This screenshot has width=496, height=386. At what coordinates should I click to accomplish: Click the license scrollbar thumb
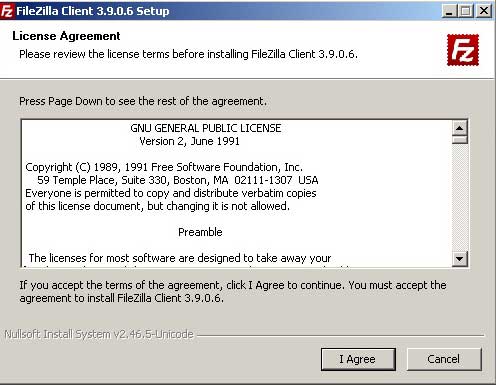click(x=460, y=139)
